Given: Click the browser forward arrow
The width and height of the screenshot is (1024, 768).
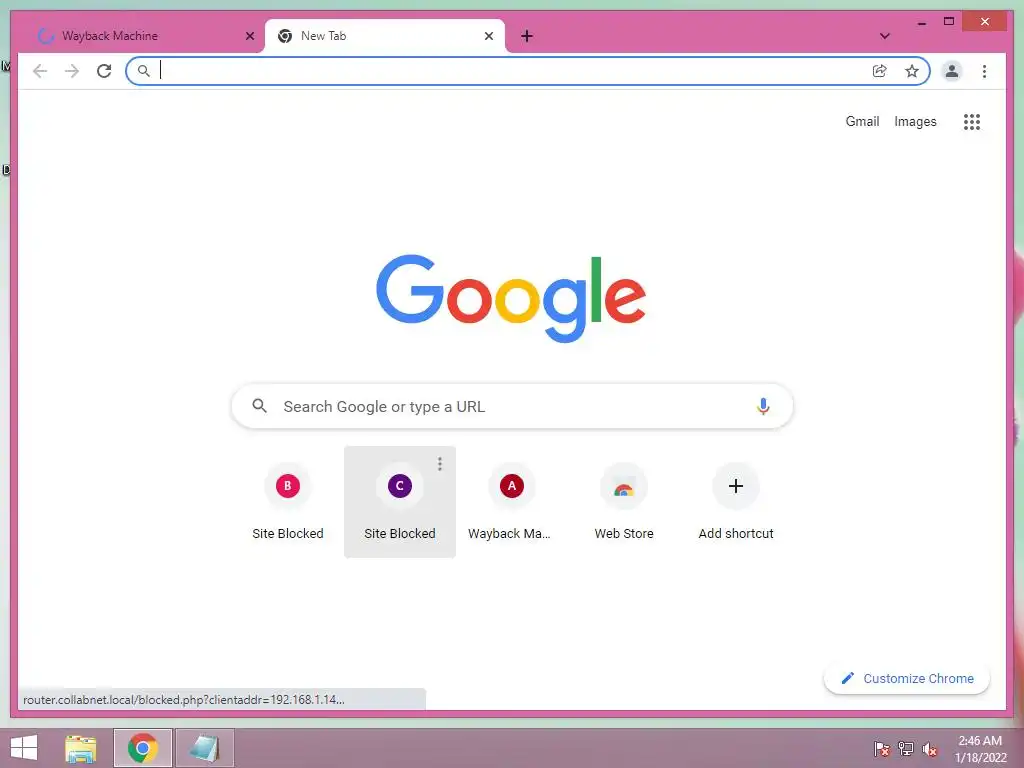Looking at the screenshot, I should click(72, 71).
